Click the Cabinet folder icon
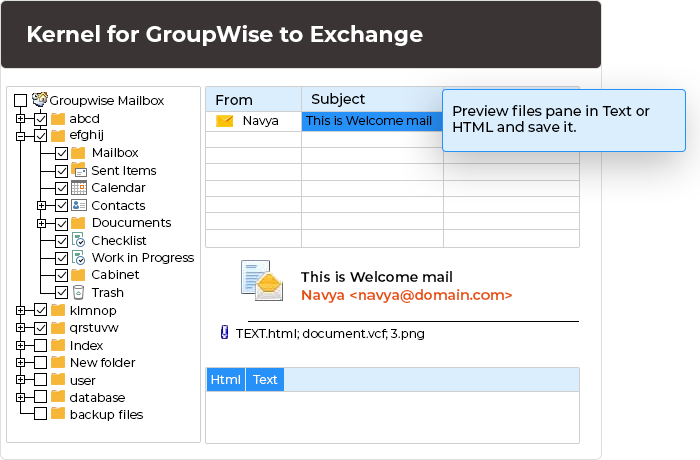The image size is (700, 460). coord(78,275)
